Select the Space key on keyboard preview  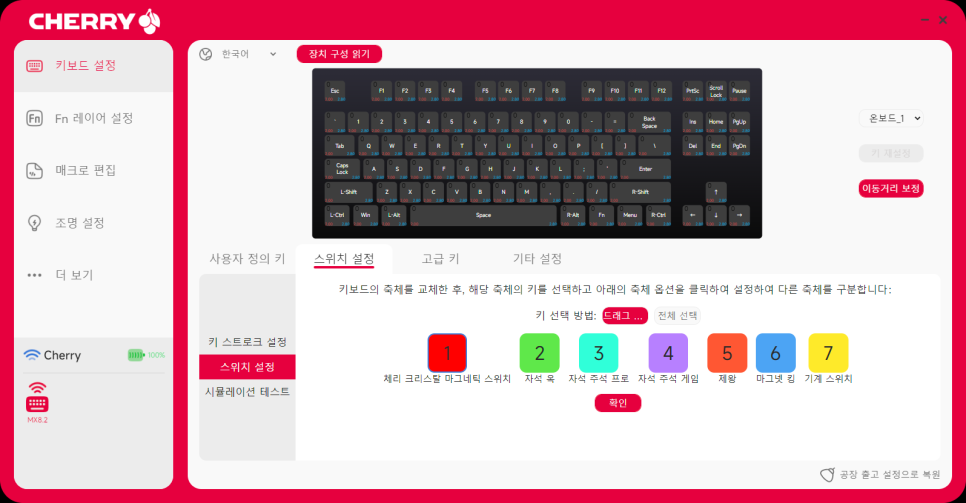[484, 215]
